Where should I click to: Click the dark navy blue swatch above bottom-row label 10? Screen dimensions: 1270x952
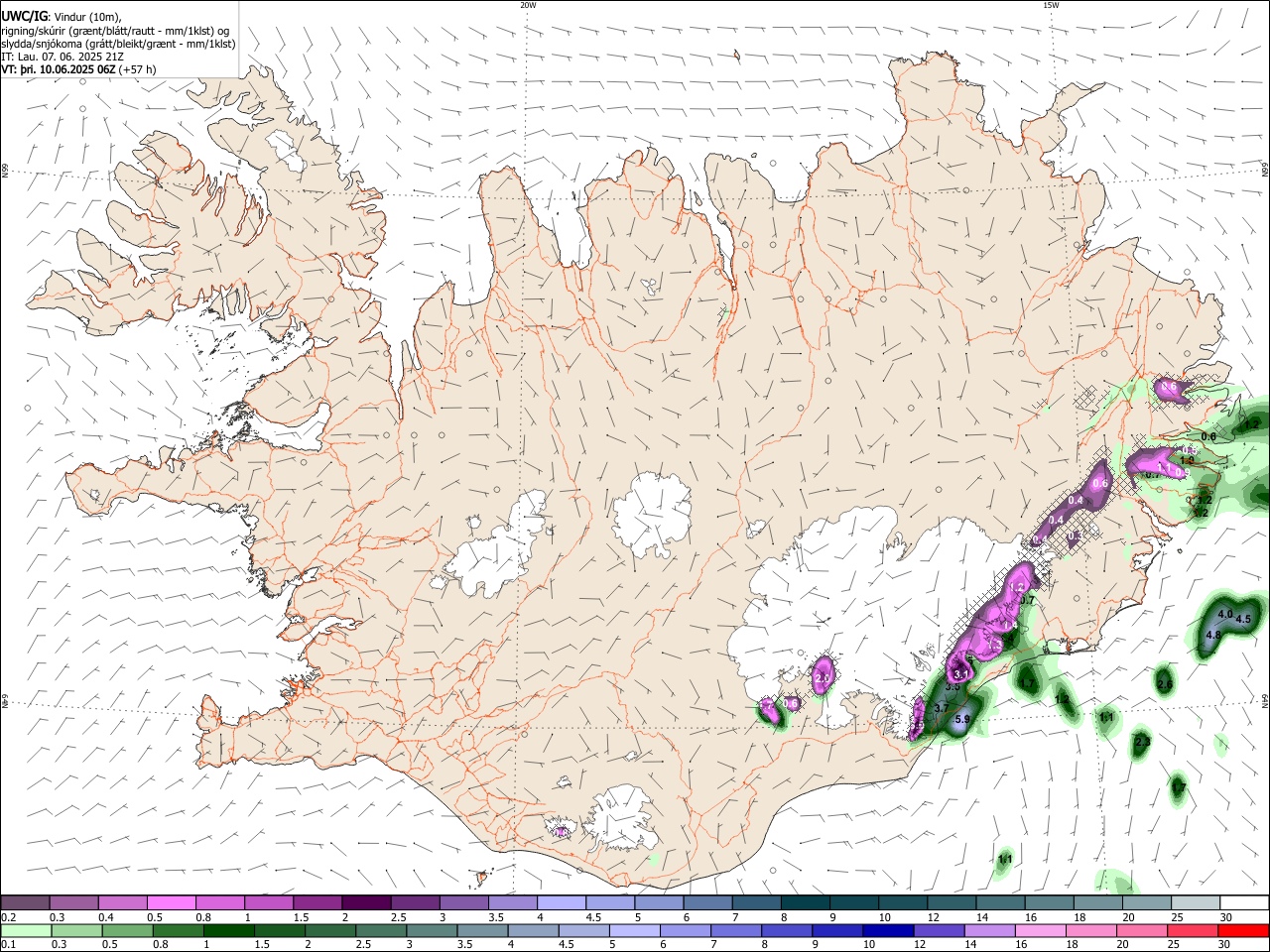pos(886,930)
